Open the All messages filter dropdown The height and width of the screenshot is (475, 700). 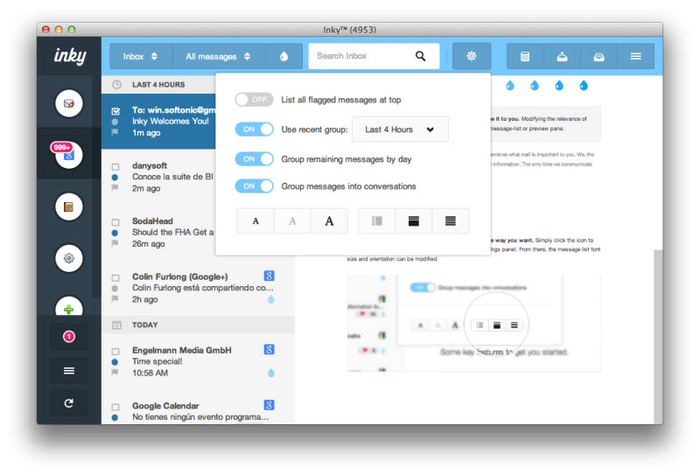point(219,56)
